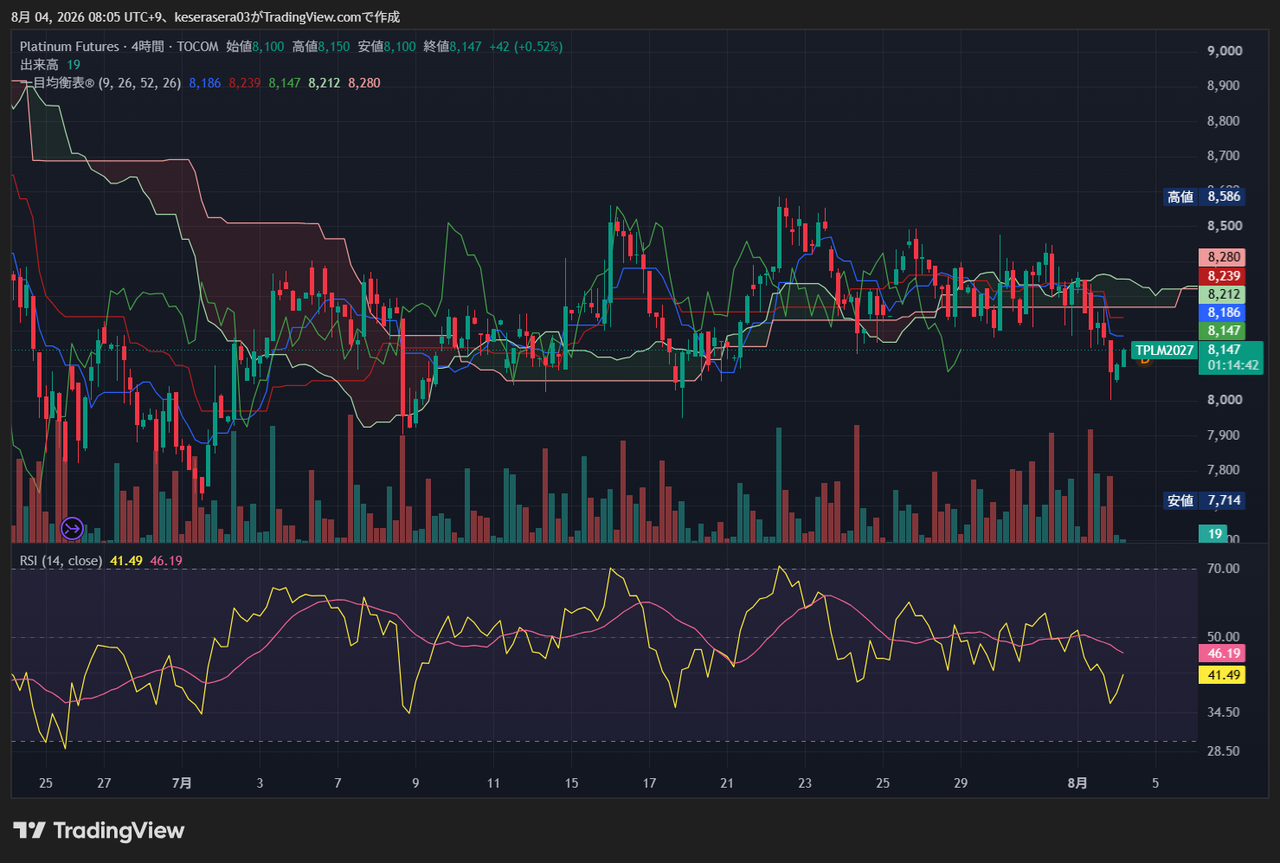Click the 23 date on the time axis
Viewport: 1280px width, 863px height.
tap(805, 783)
